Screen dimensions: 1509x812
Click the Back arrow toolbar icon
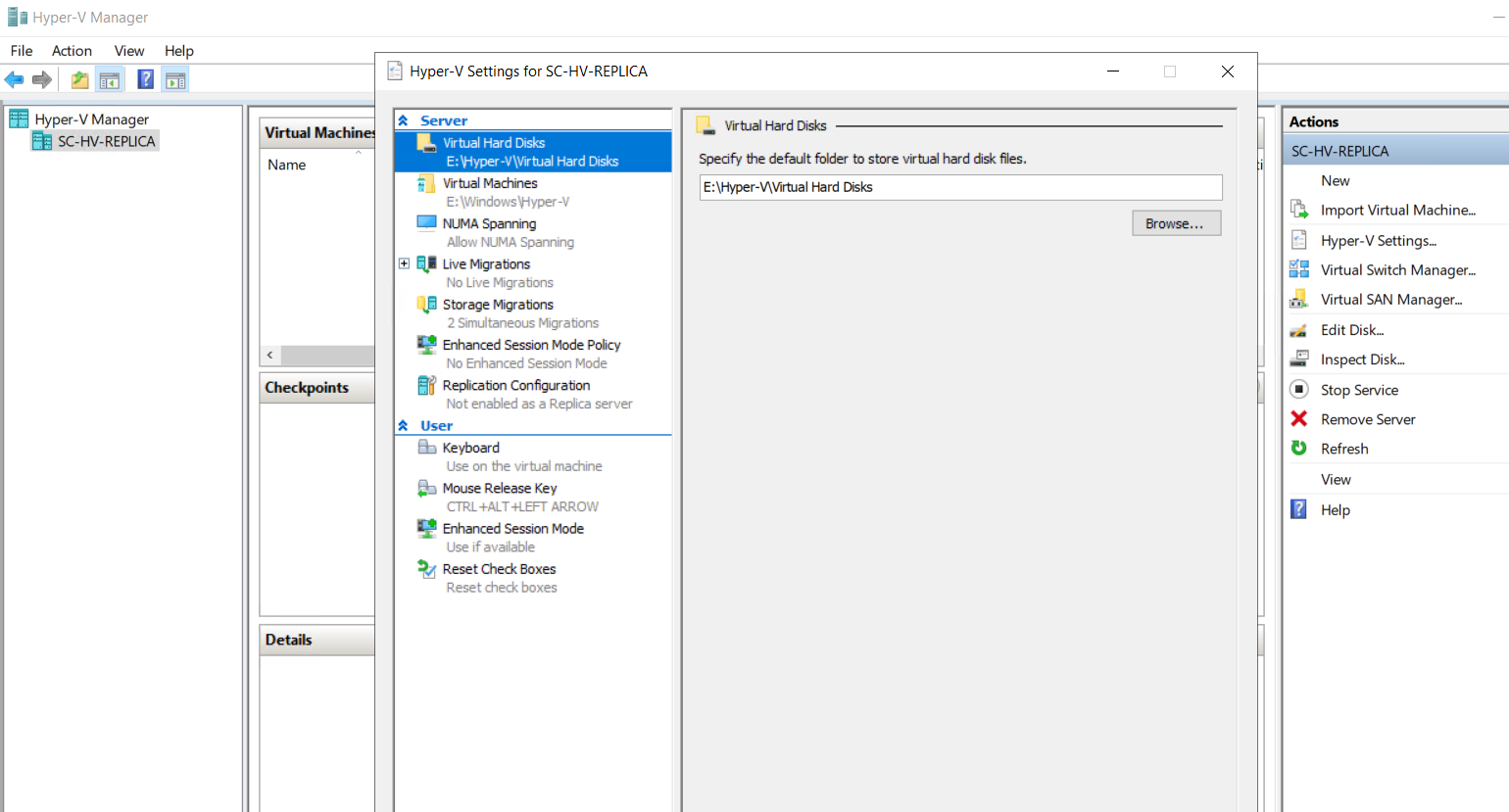(14, 80)
